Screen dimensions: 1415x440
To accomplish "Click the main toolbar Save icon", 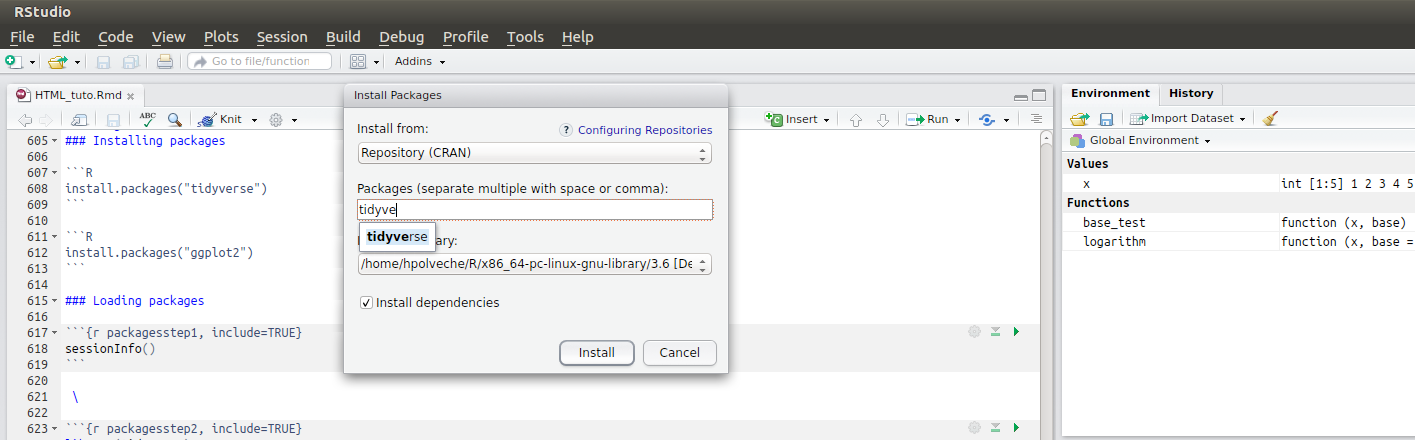I will (104, 62).
